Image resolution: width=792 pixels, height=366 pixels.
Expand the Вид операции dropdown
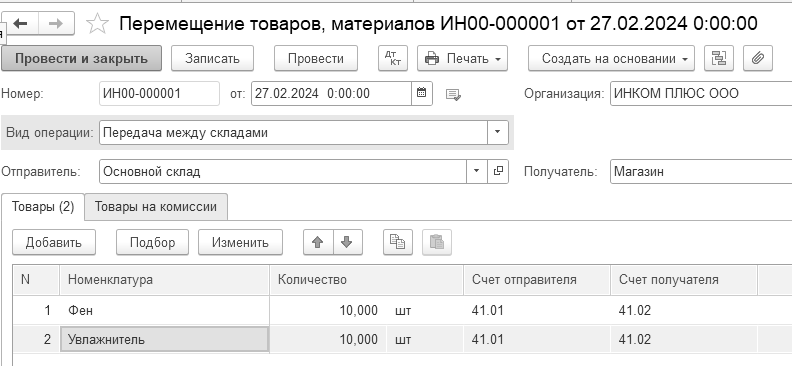pyautogui.click(x=498, y=132)
